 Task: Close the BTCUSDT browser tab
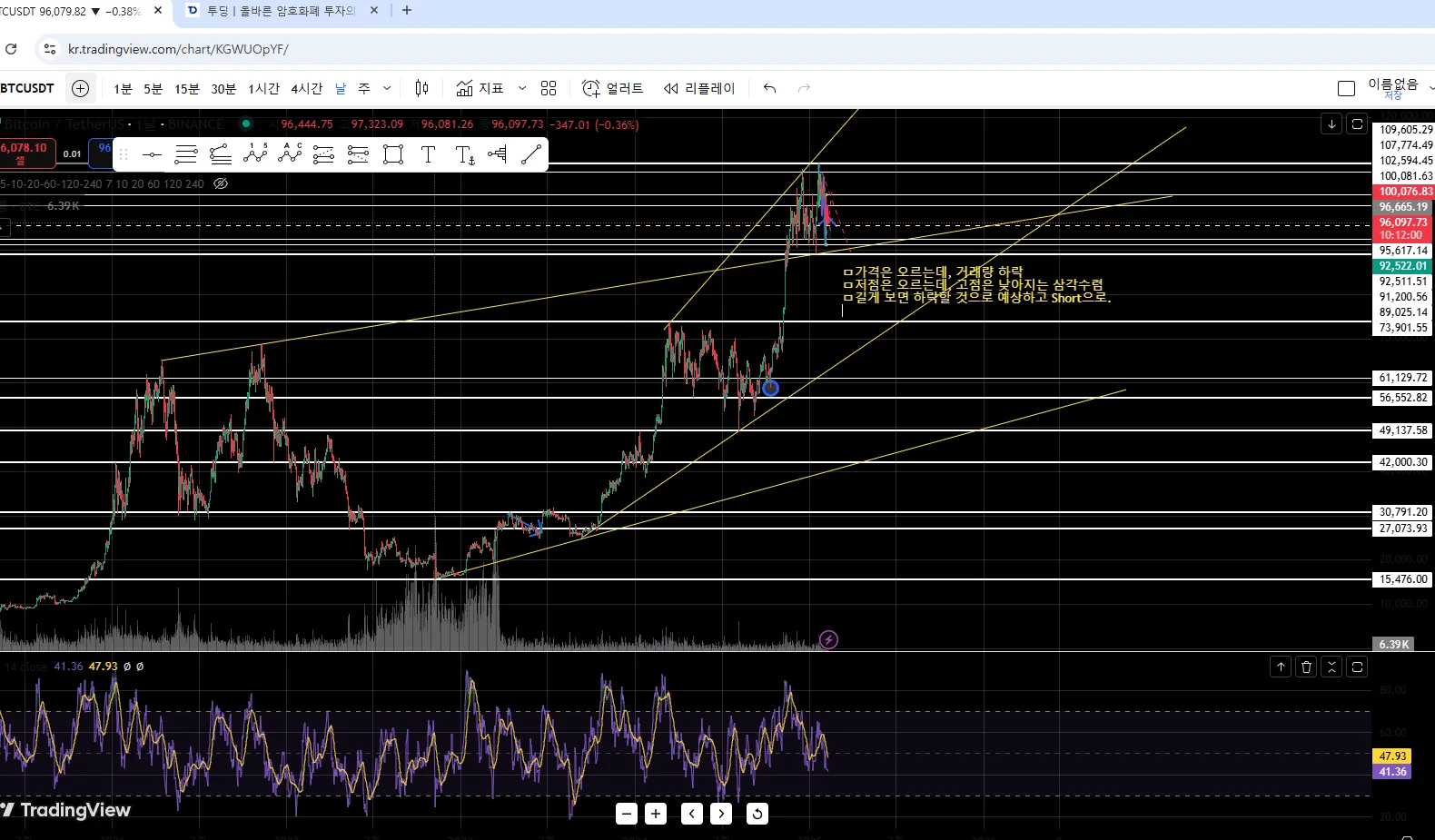tap(158, 11)
